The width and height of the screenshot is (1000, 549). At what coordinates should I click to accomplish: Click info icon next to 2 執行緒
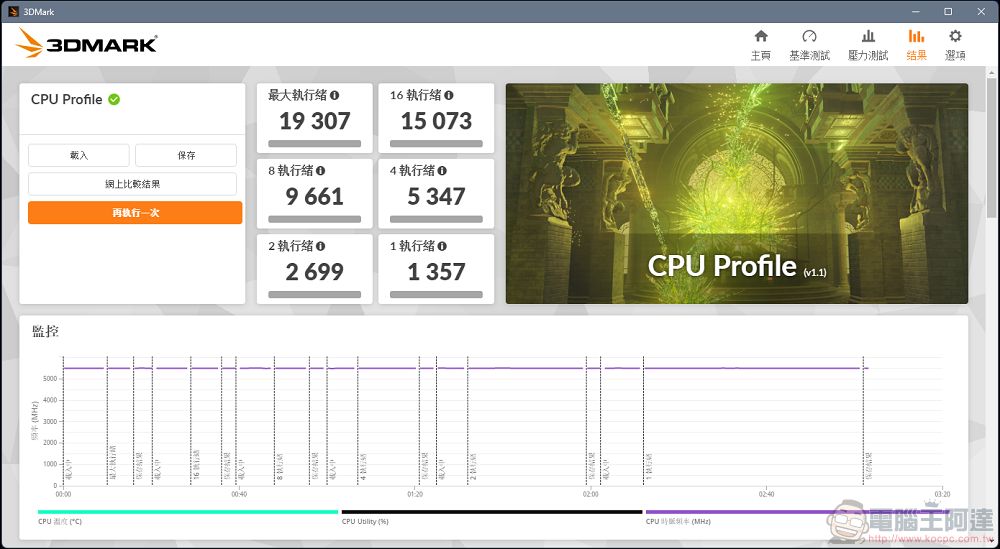pos(320,245)
